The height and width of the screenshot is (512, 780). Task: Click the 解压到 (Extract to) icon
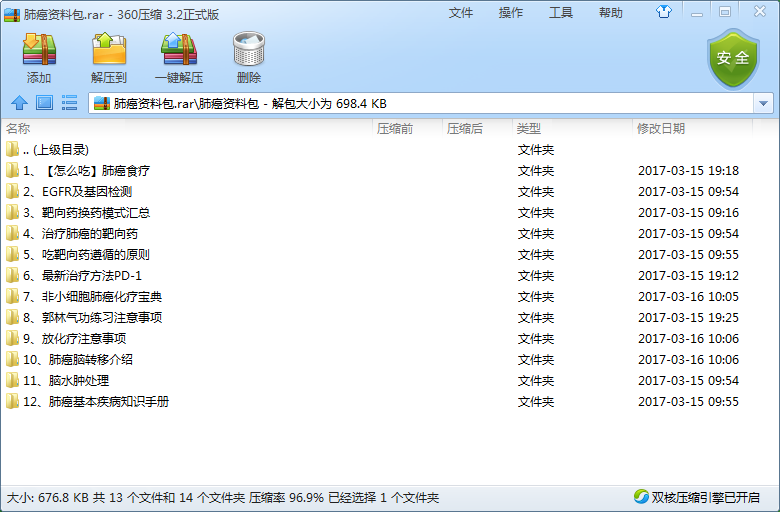click(x=109, y=49)
